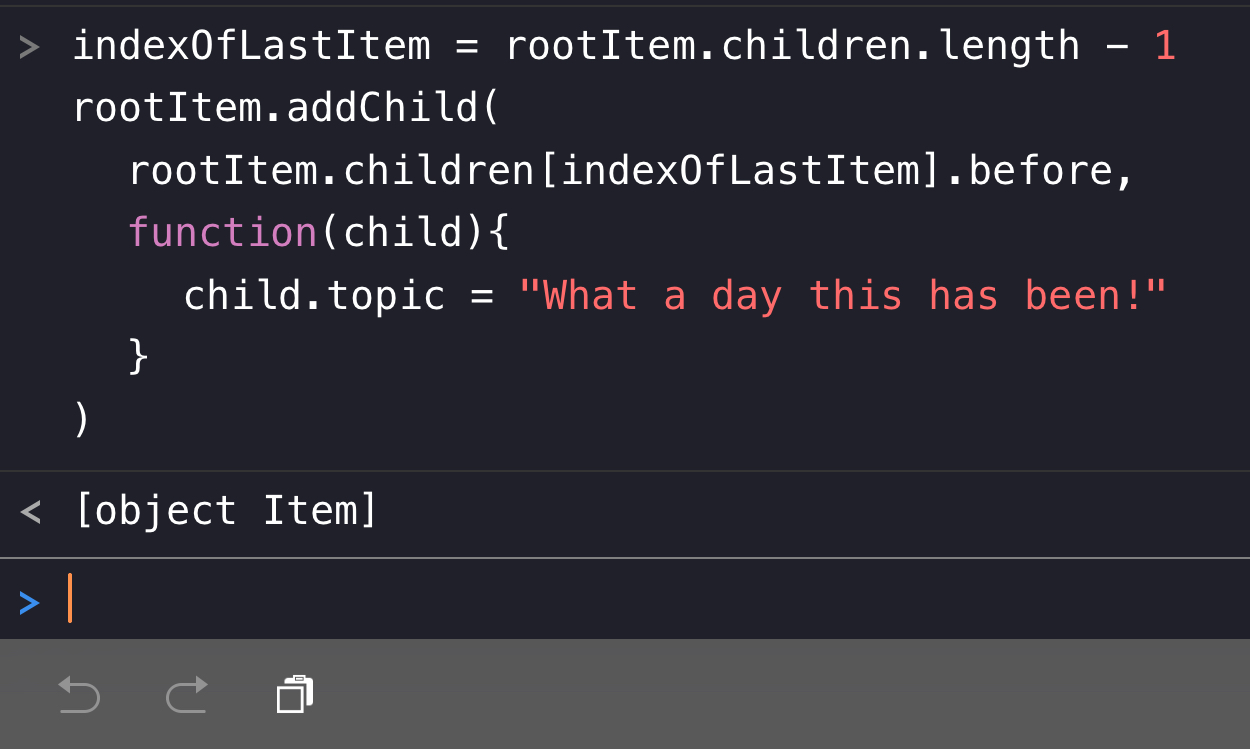Click the redo arrow icon
The image size is (1250, 749).
[187, 694]
